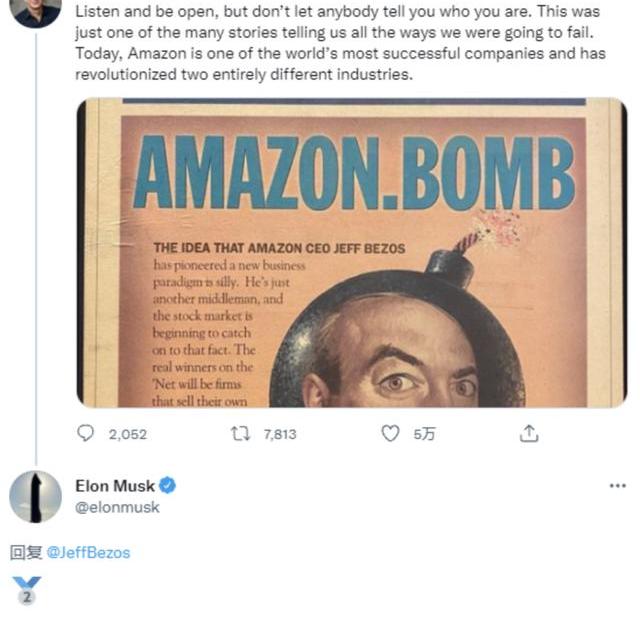The image size is (640, 619).
Task: Click the bomb illustration with Bezos's face
Action: [x=395, y=340]
